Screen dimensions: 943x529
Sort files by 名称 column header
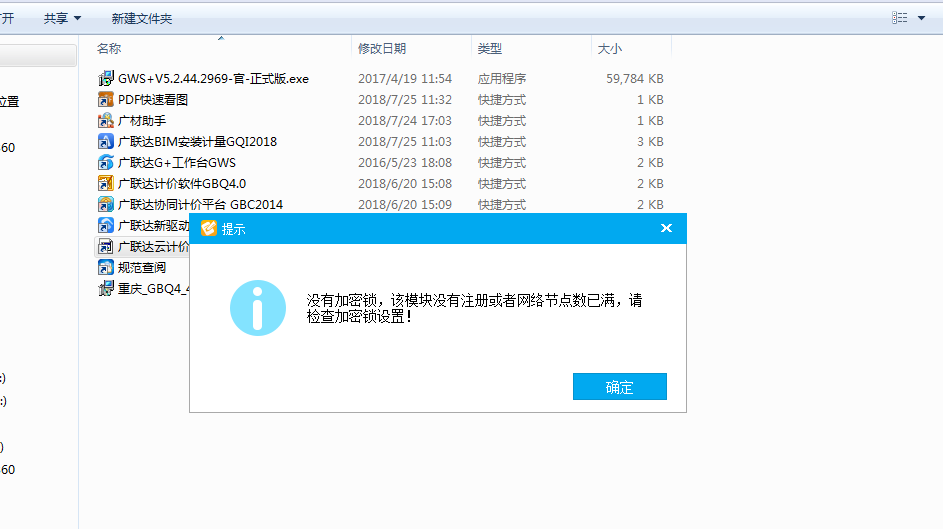pos(109,48)
